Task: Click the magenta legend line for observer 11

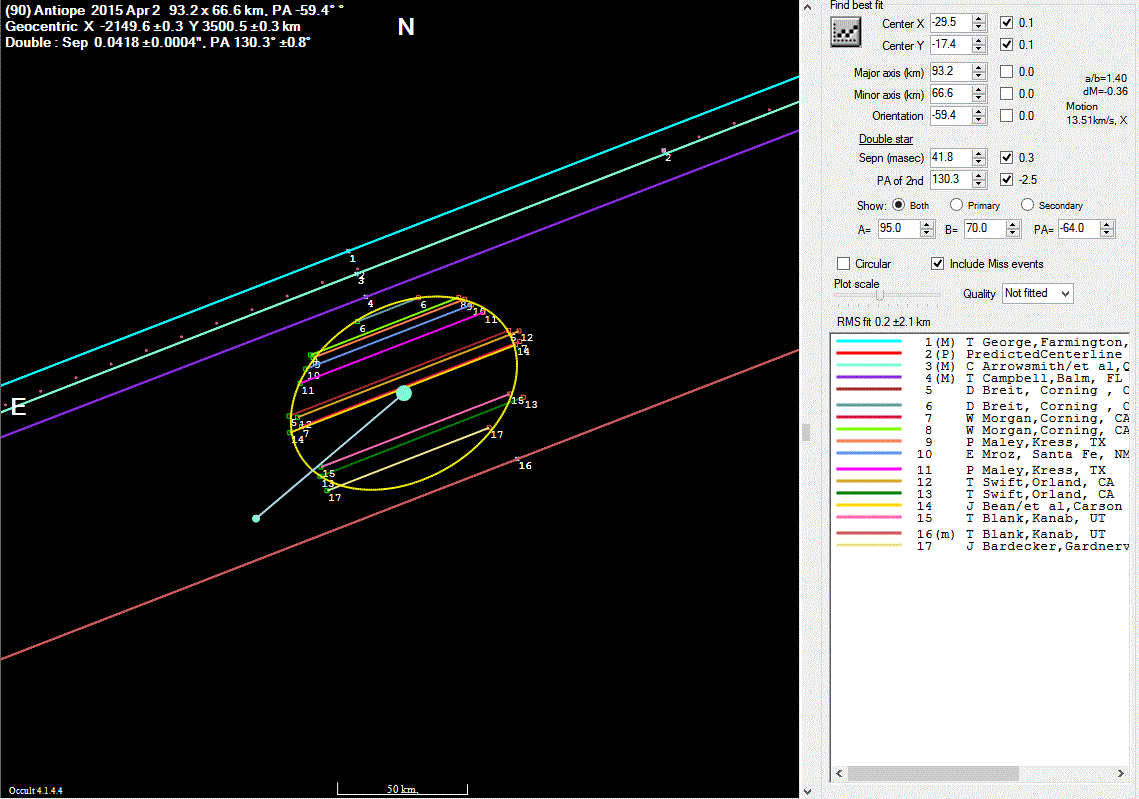Action: tap(869, 469)
